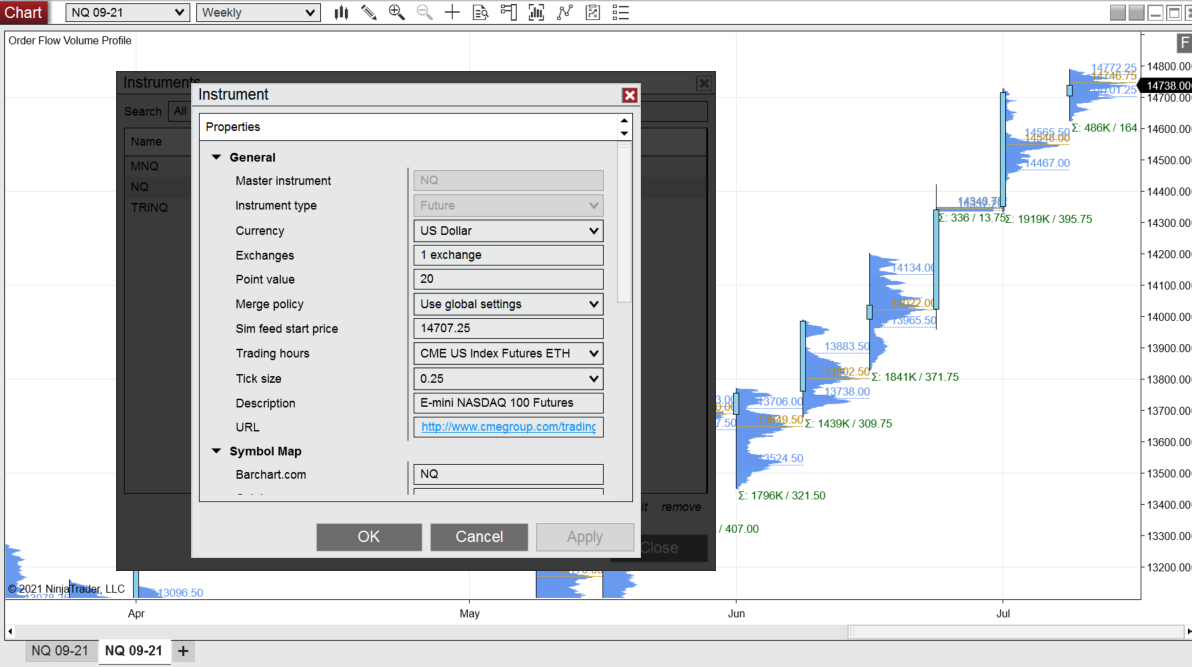Open chart Properties list icon
1192x667 pixels.
(x=621, y=12)
